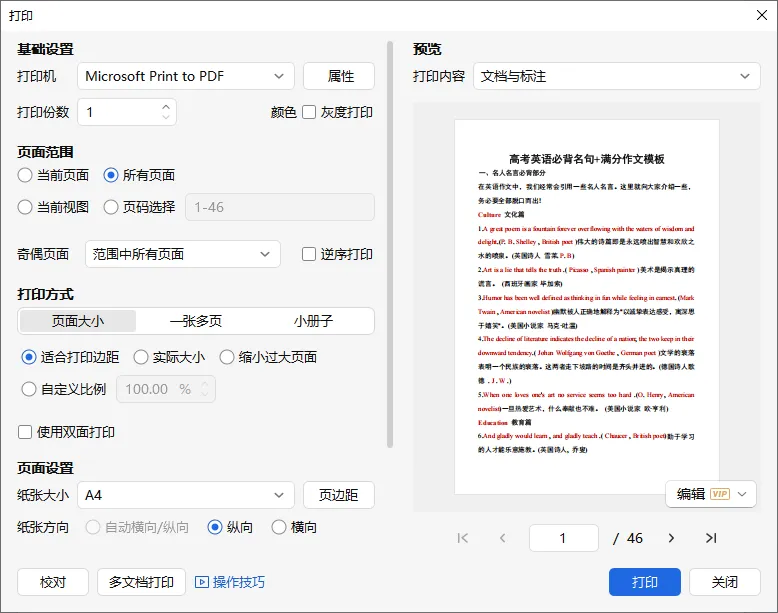Toggle 逆序打印 reverse order checkbox

pos(309,254)
